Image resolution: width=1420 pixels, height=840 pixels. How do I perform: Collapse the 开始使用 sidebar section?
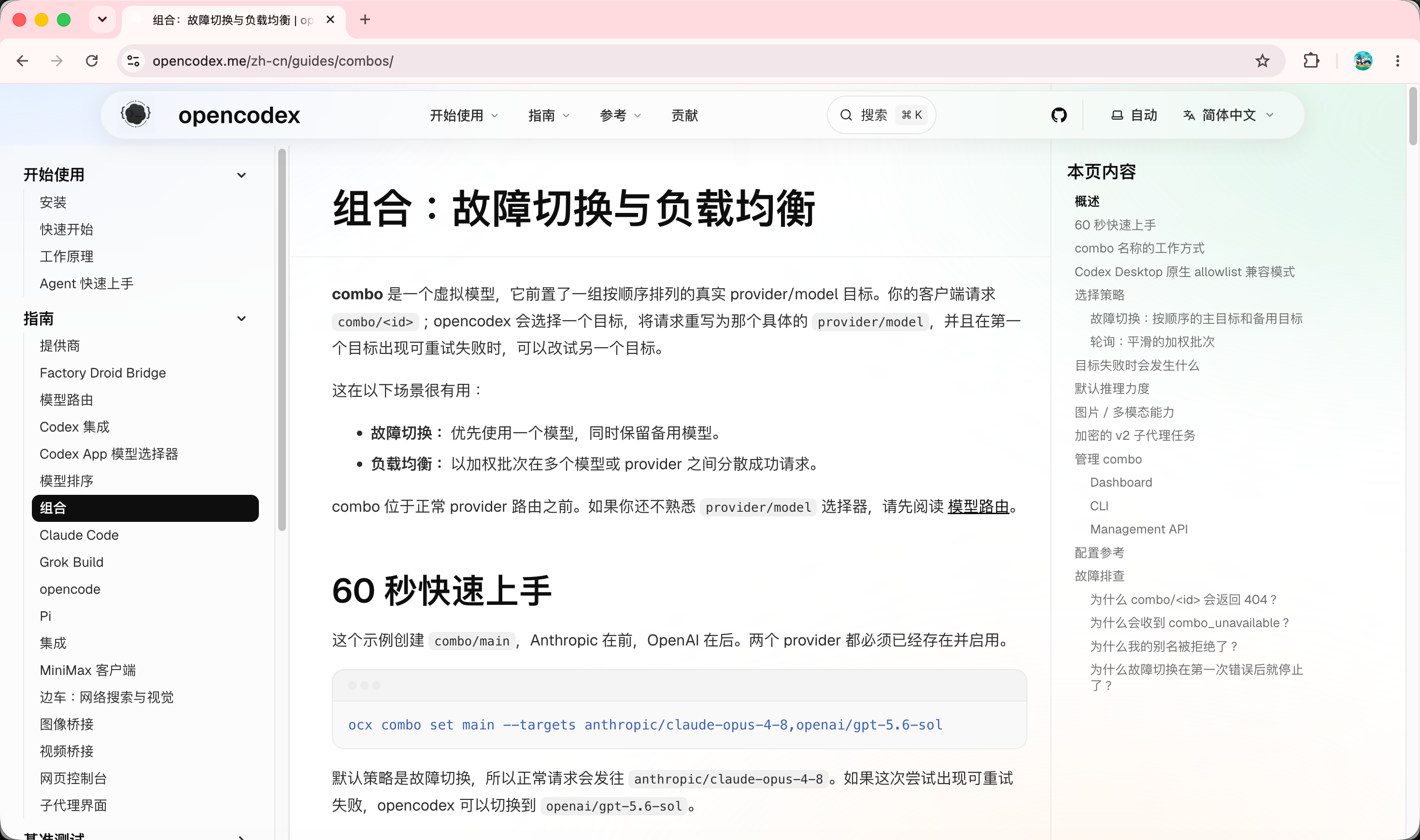(x=242, y=175)
